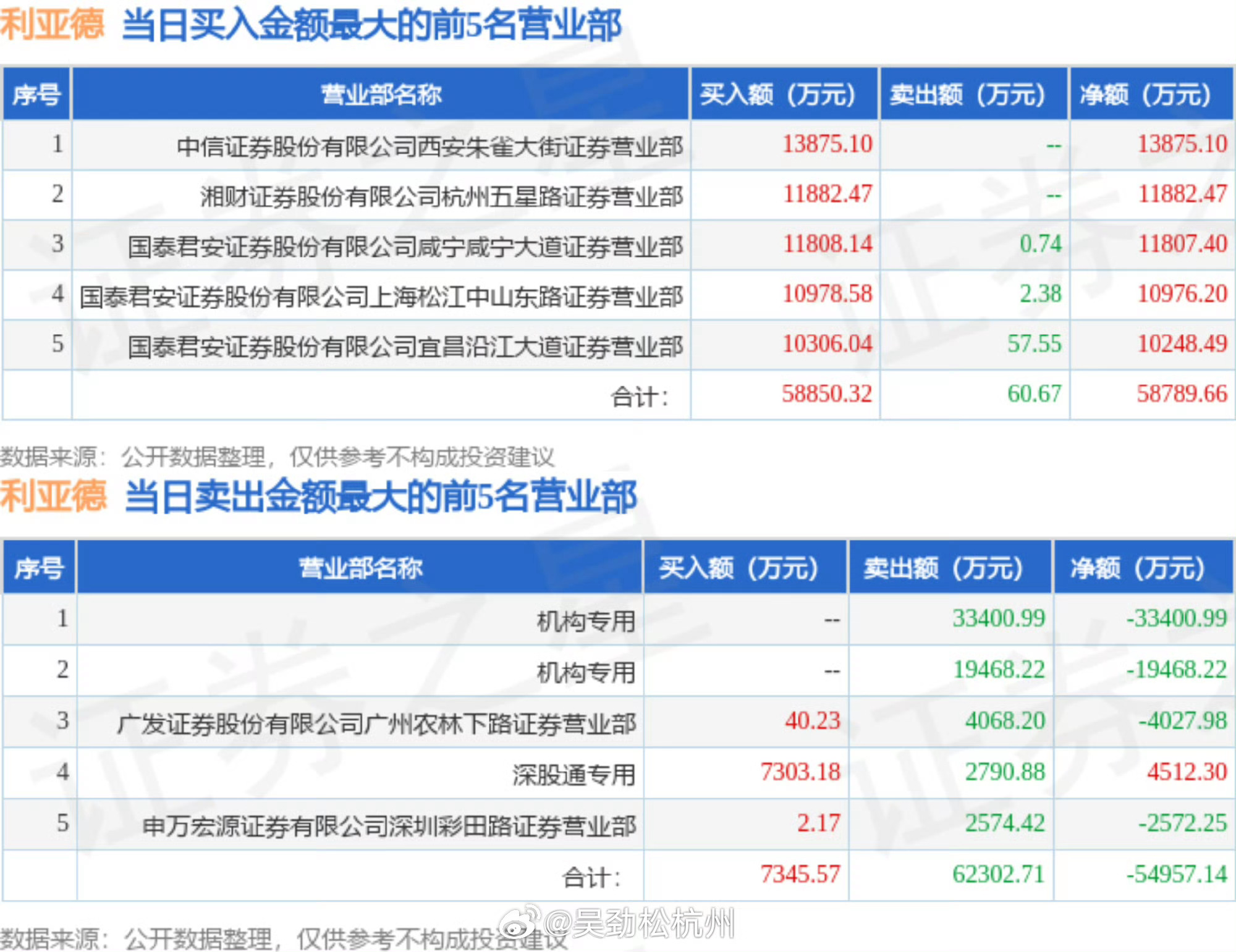Image resolution: width=1236 pixels, height=952 pixels.
Task: Click the sell amount 2574.42
Action: coord(1005,823)
